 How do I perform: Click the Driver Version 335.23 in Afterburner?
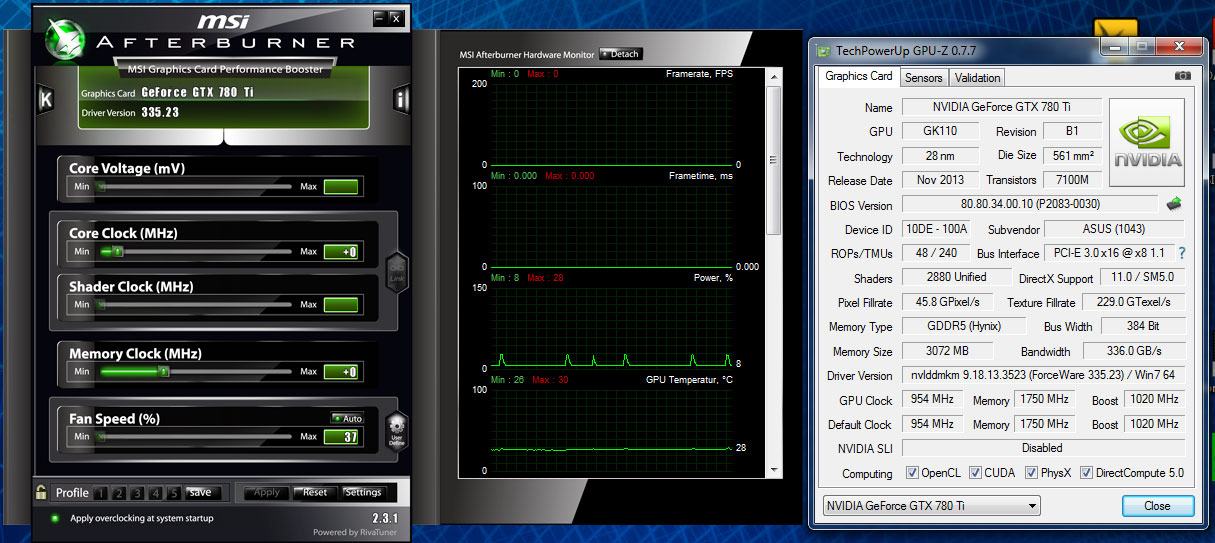[x=160, y=113]
